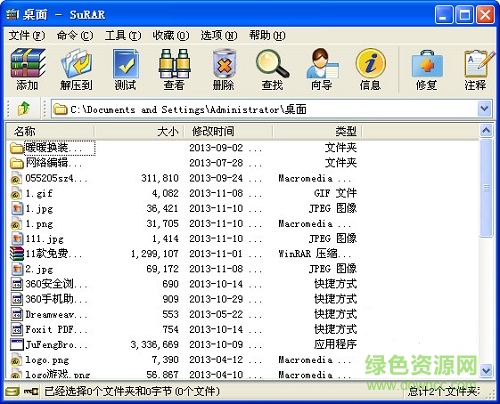
Task: Open the 工具(T) menu
Action: 123,35
